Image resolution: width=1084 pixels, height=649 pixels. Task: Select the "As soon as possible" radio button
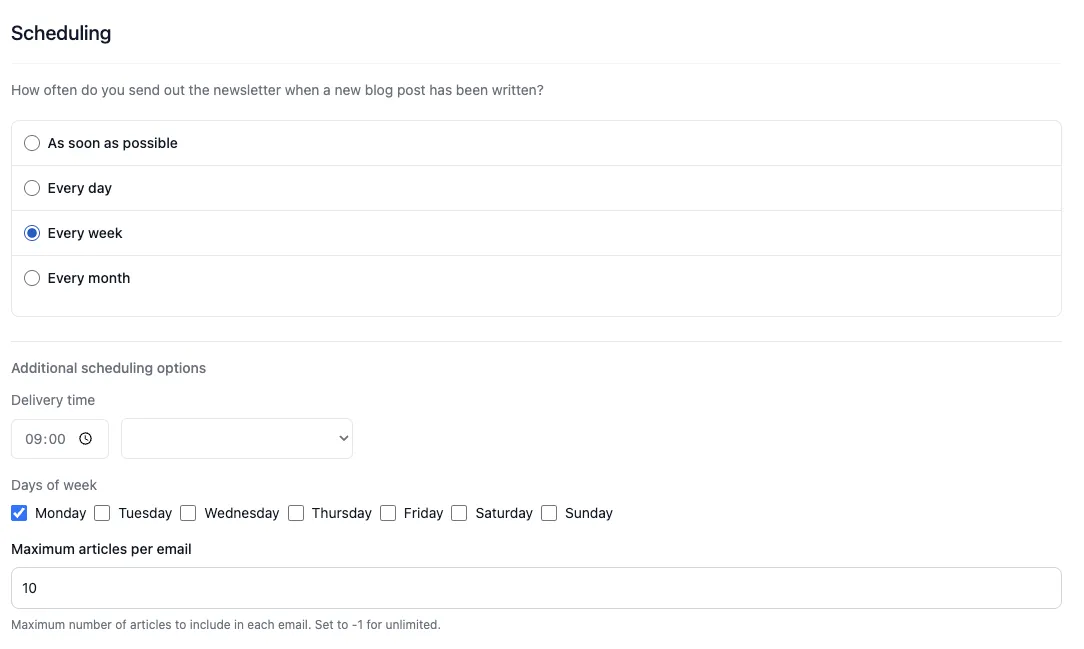pyautogui.click(x=32, y=143)
